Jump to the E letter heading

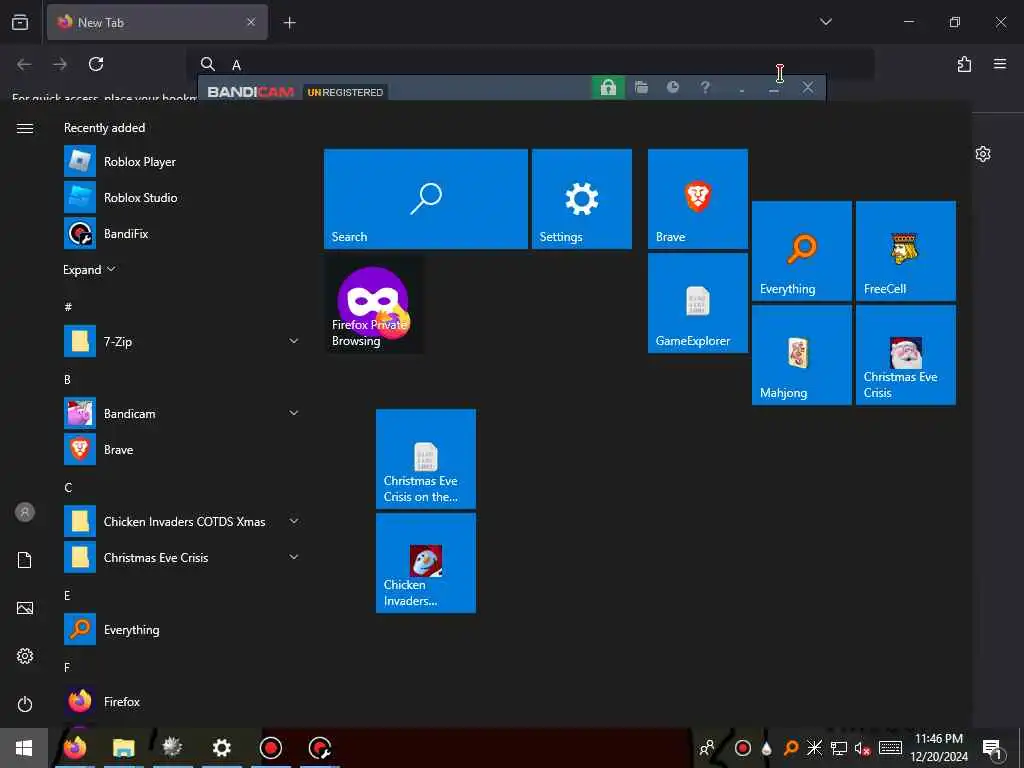[x=67, y=595]
